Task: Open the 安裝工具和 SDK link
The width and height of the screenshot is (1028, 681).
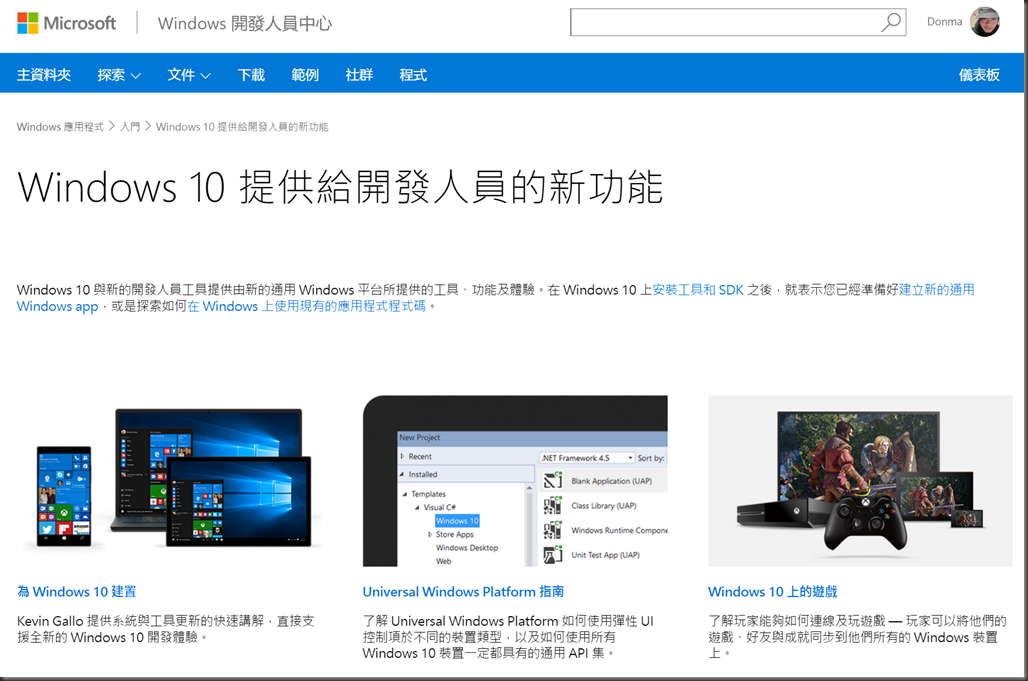Action: 698,290
